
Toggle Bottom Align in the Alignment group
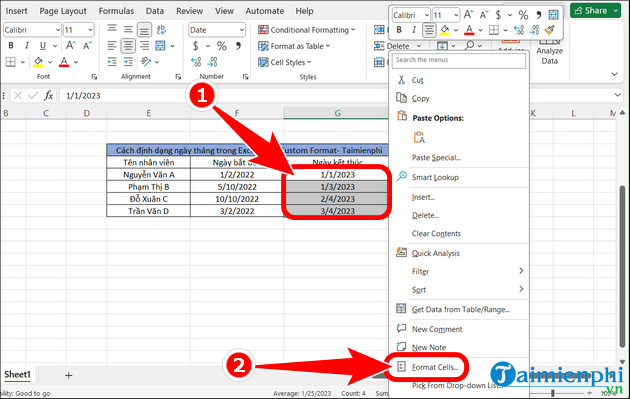point(144,29)
